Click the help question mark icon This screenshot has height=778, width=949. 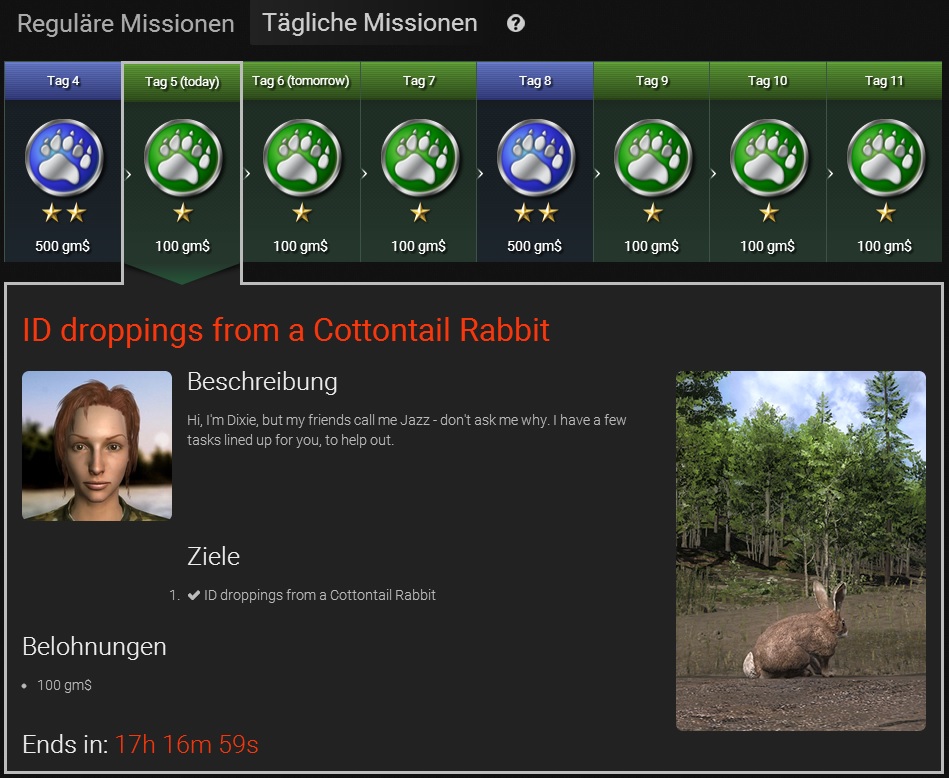click(x=516, y=24)
